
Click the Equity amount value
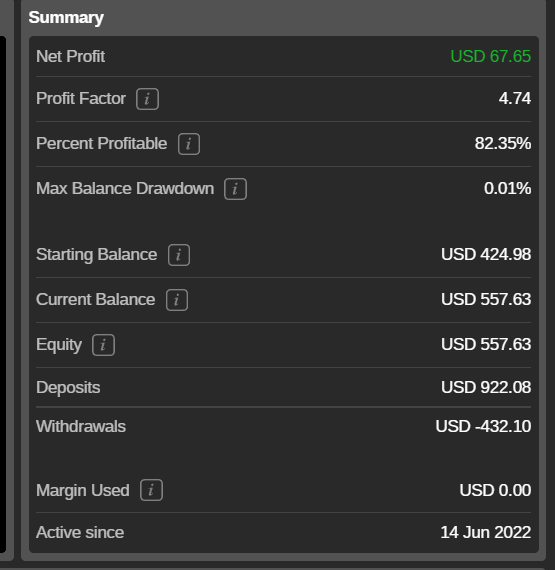coord(486,344)
